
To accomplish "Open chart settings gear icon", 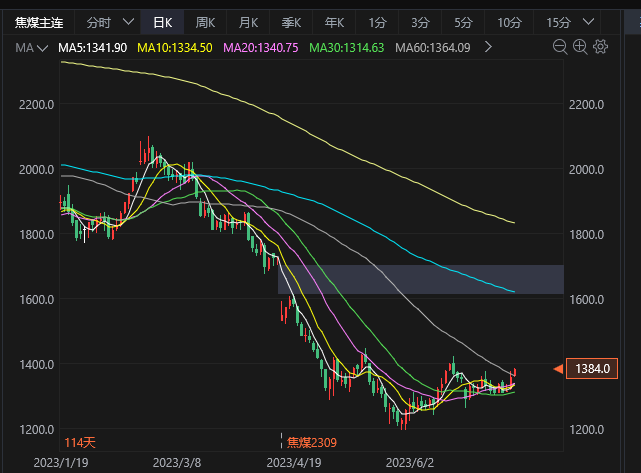I will [x=600, y=46].
